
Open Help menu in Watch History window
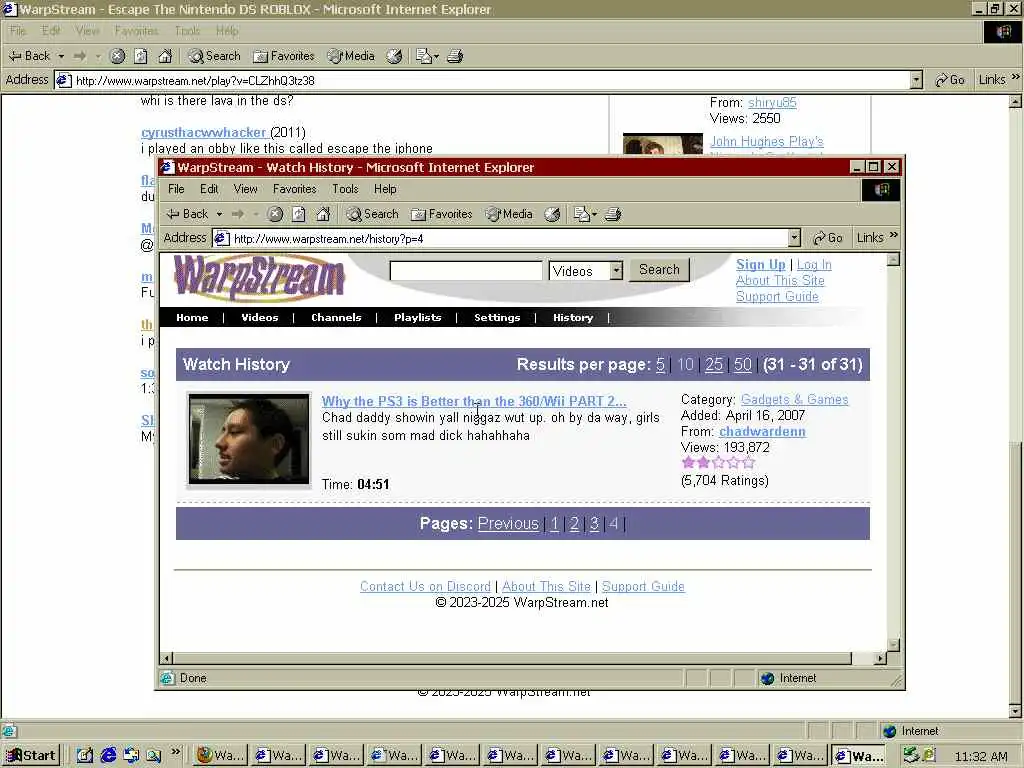coord(385,189)
